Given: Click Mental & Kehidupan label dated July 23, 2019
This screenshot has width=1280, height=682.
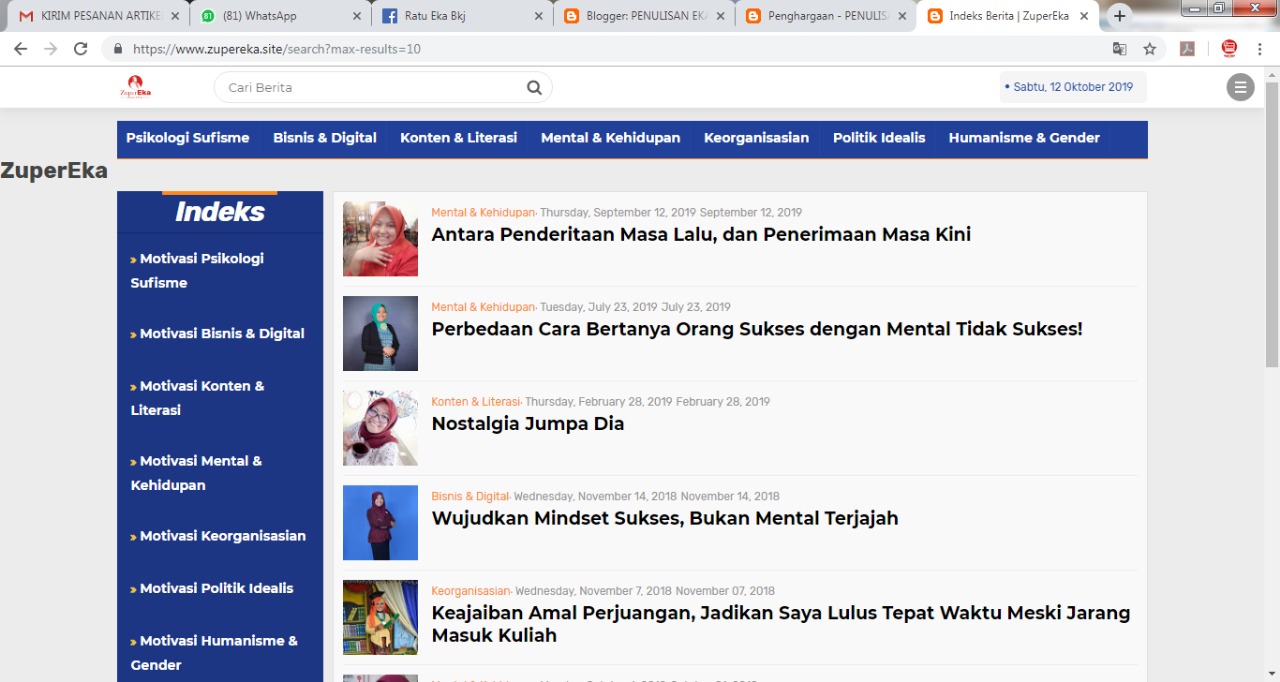Looking at the screenshot, I should click(483, 307).
